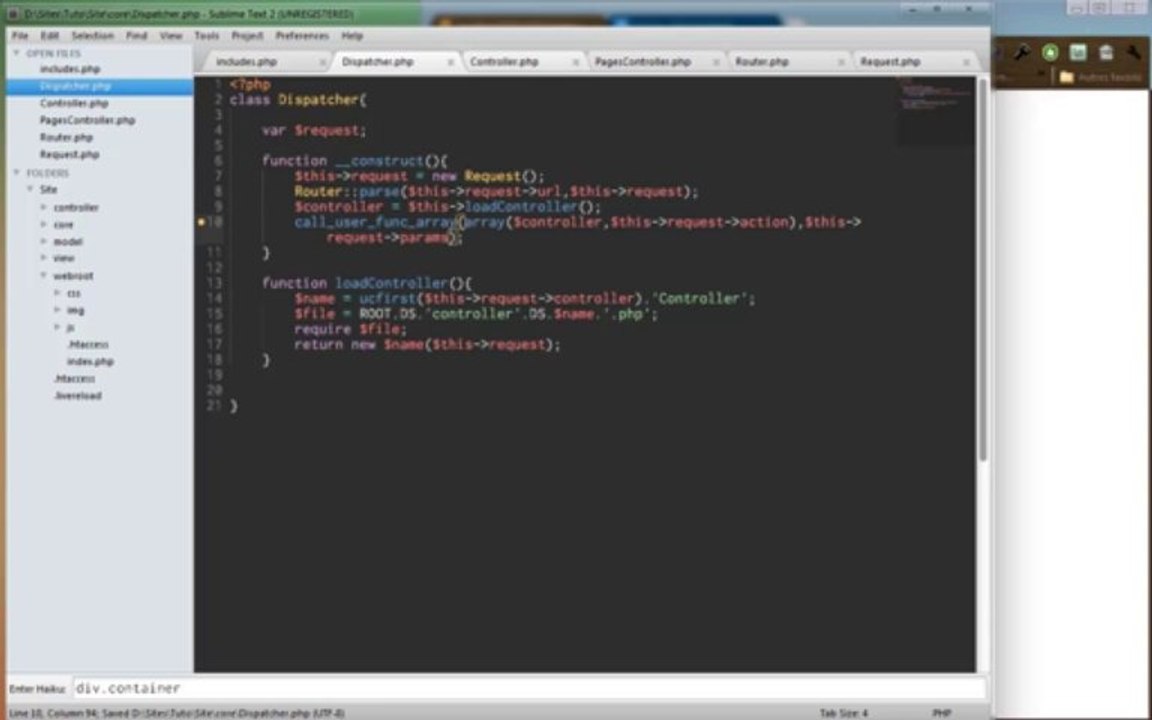Screen dimensions: 1152x720
Task: Open Request.php in the Open Files list
Action: 70,154
